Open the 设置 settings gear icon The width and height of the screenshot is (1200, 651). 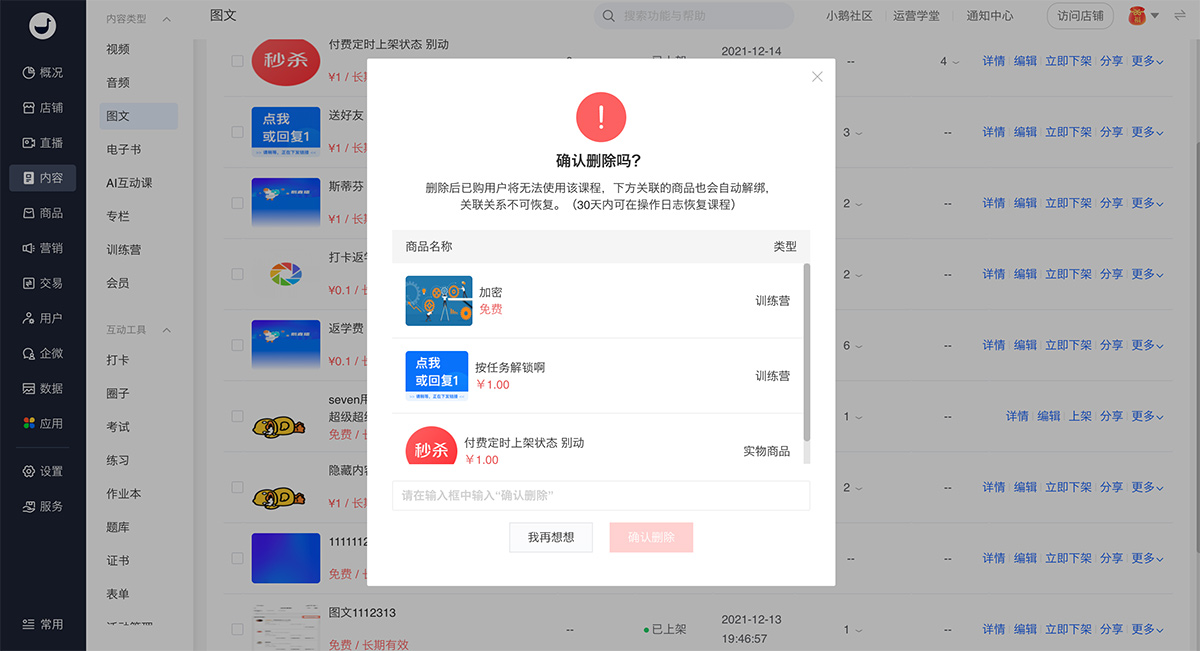click(x=29, y=471)
